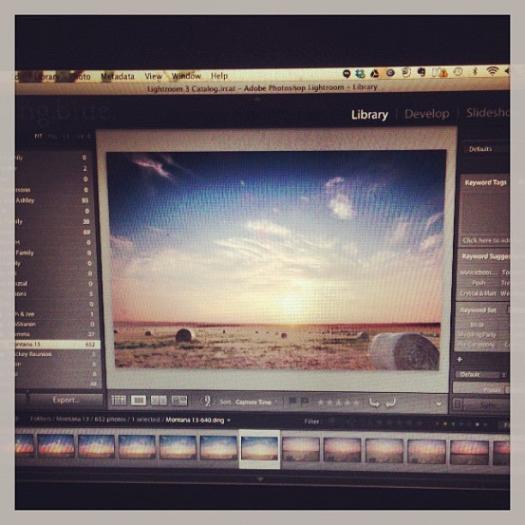Viewport: 525px width, 525px height.
Task: Click the Sync button in the right panel
Action: [x=488, y=405]
